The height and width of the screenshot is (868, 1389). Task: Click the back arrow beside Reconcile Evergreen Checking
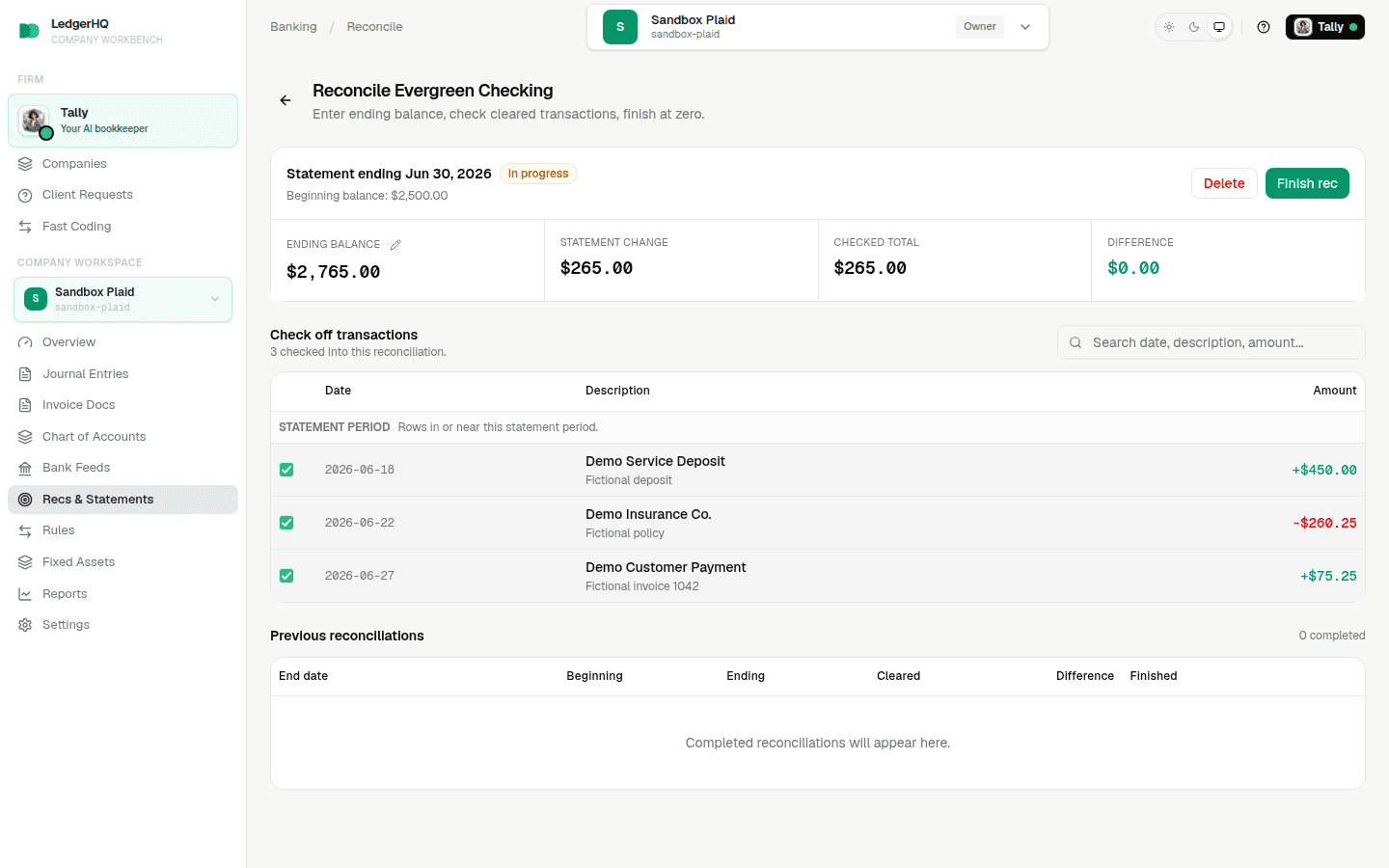(286, 100)
